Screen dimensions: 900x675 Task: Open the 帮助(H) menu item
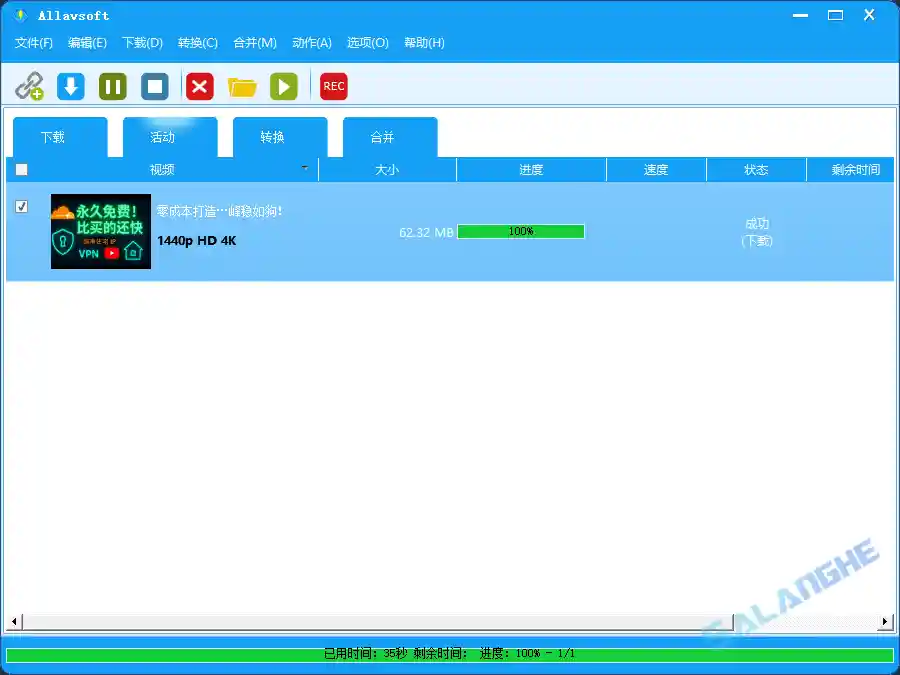423,43
